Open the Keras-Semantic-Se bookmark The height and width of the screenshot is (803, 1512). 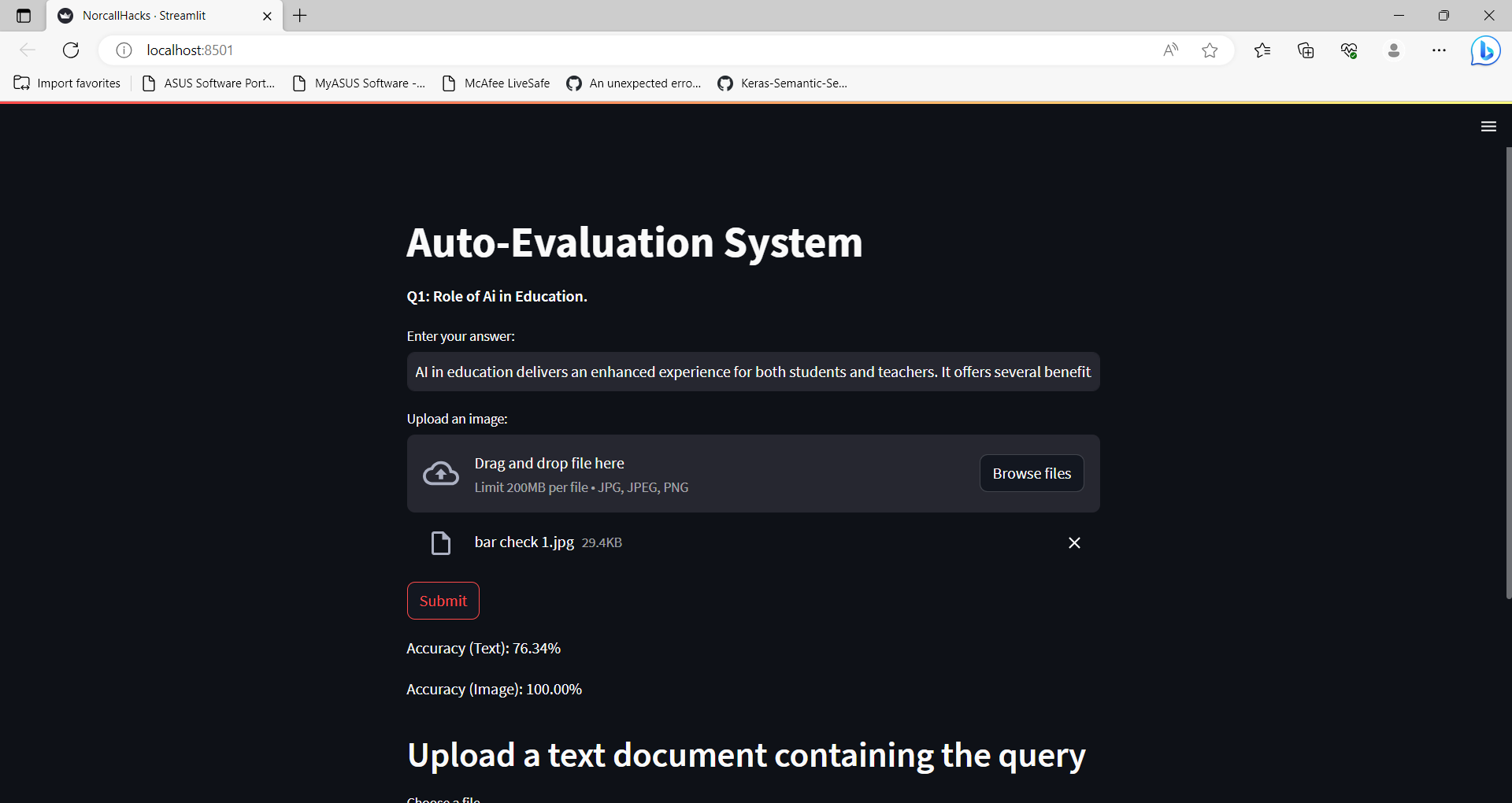point(782,83)
